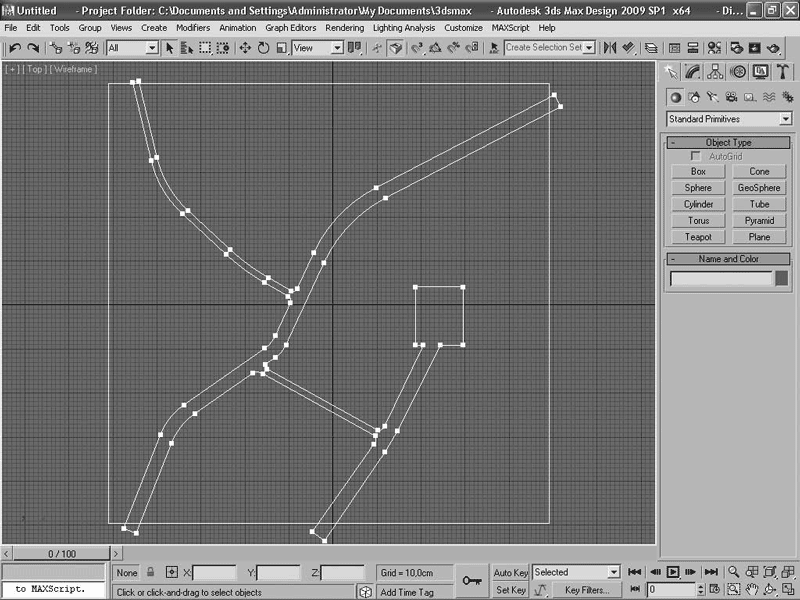Toggle Window/Crossing selection mode
Screen dimensions: 800x600
pyautogui.click(x=223, y=48)
